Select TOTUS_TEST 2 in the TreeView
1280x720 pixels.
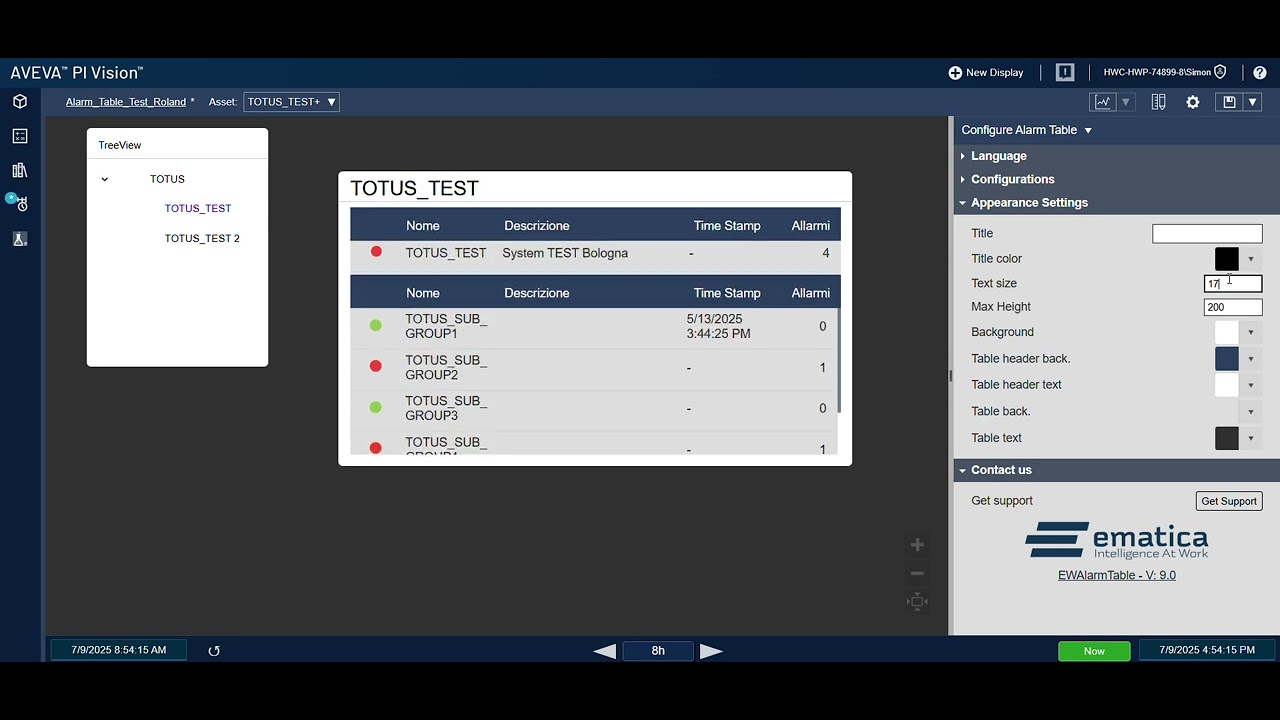[x=202, y=238]
